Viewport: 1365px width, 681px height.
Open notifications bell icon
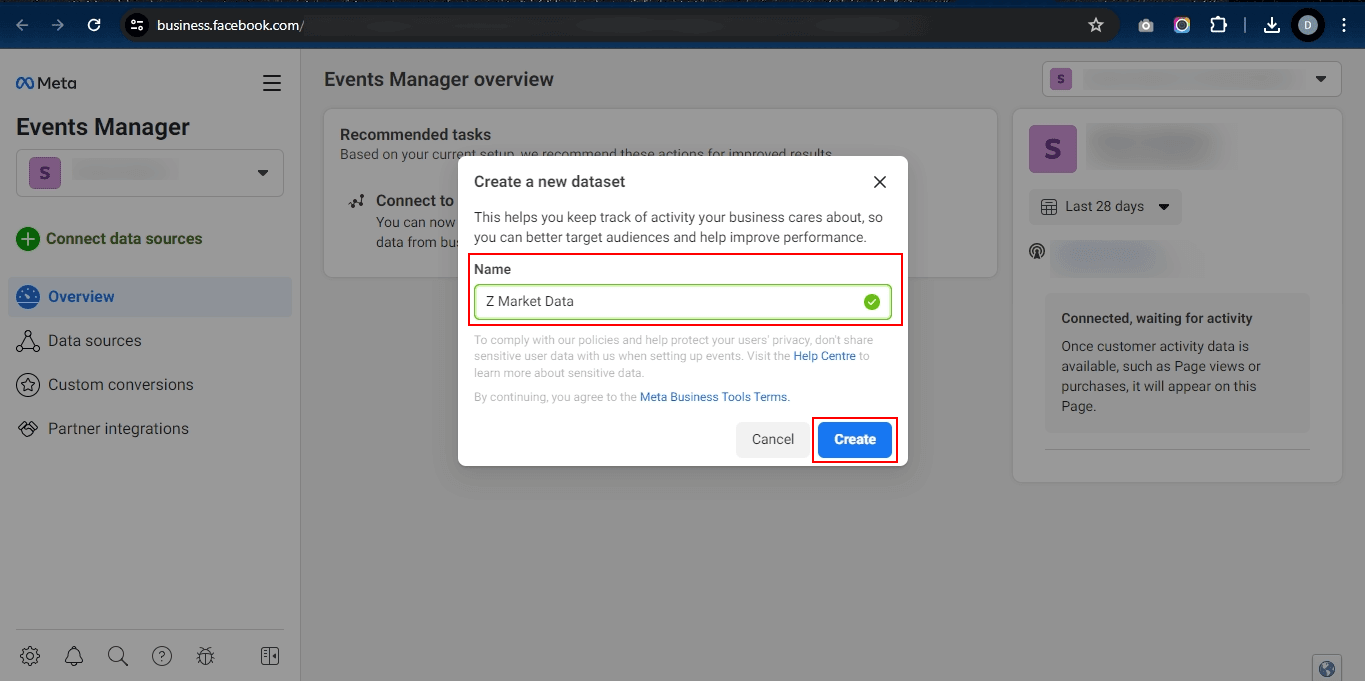pyautogui.click(x=74, y=656)
